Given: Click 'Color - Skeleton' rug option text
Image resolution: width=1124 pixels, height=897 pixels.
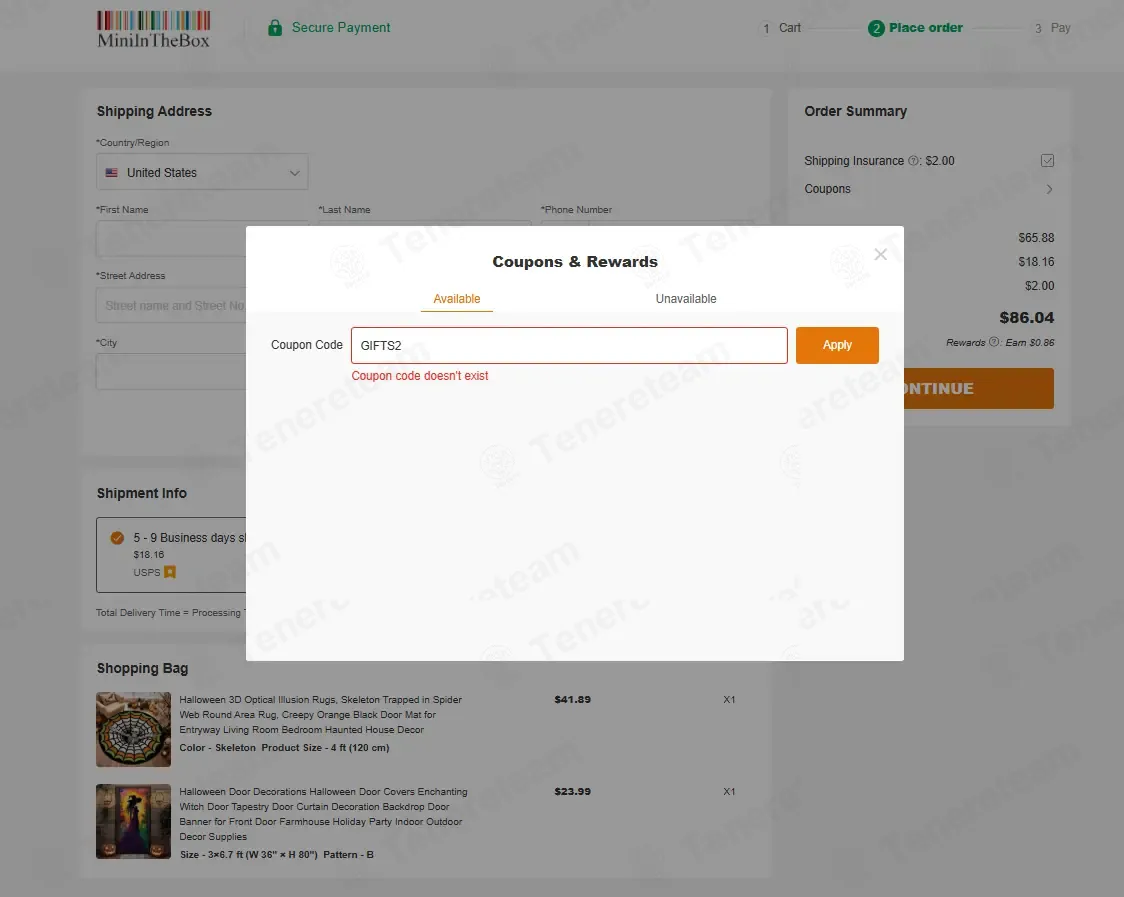Looking at the screenshot, I should tap(217, 748).
